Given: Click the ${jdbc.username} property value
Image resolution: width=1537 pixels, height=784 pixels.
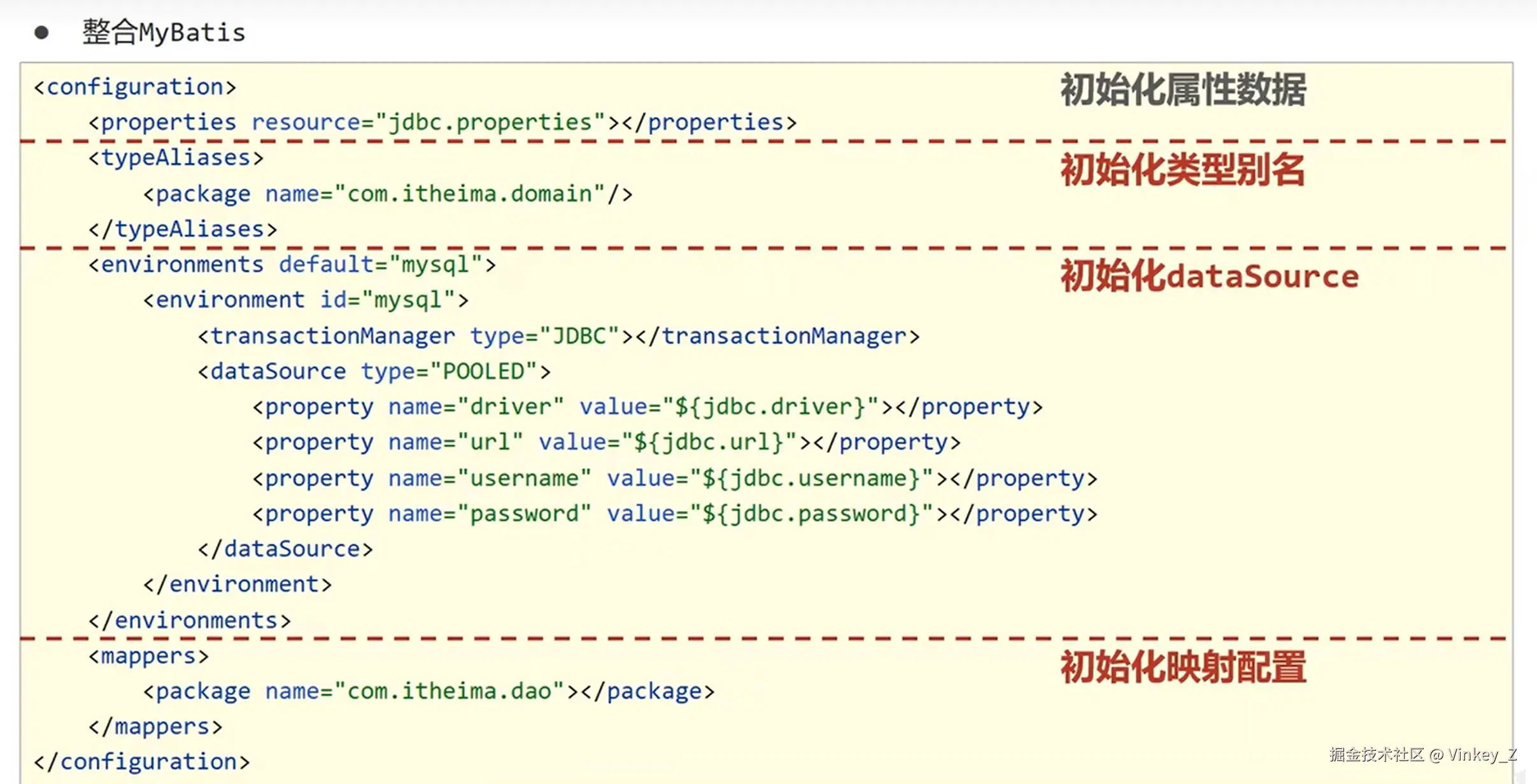Looking at the screenshot, I should coord(811,478).
